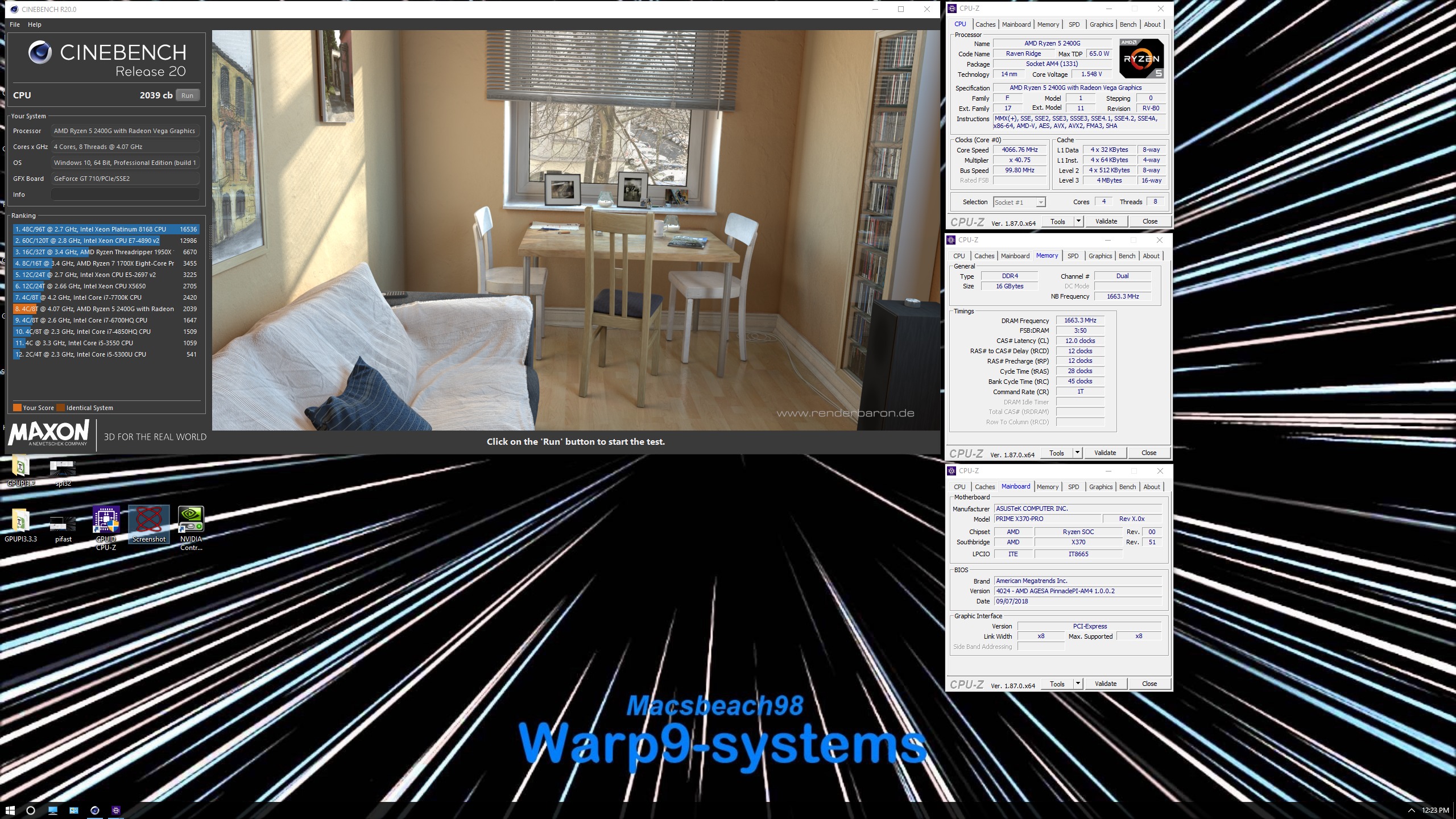The image size is (1456, 819).
Task: Click the Control Panel taskbar icon
Action: coord(73,810)
